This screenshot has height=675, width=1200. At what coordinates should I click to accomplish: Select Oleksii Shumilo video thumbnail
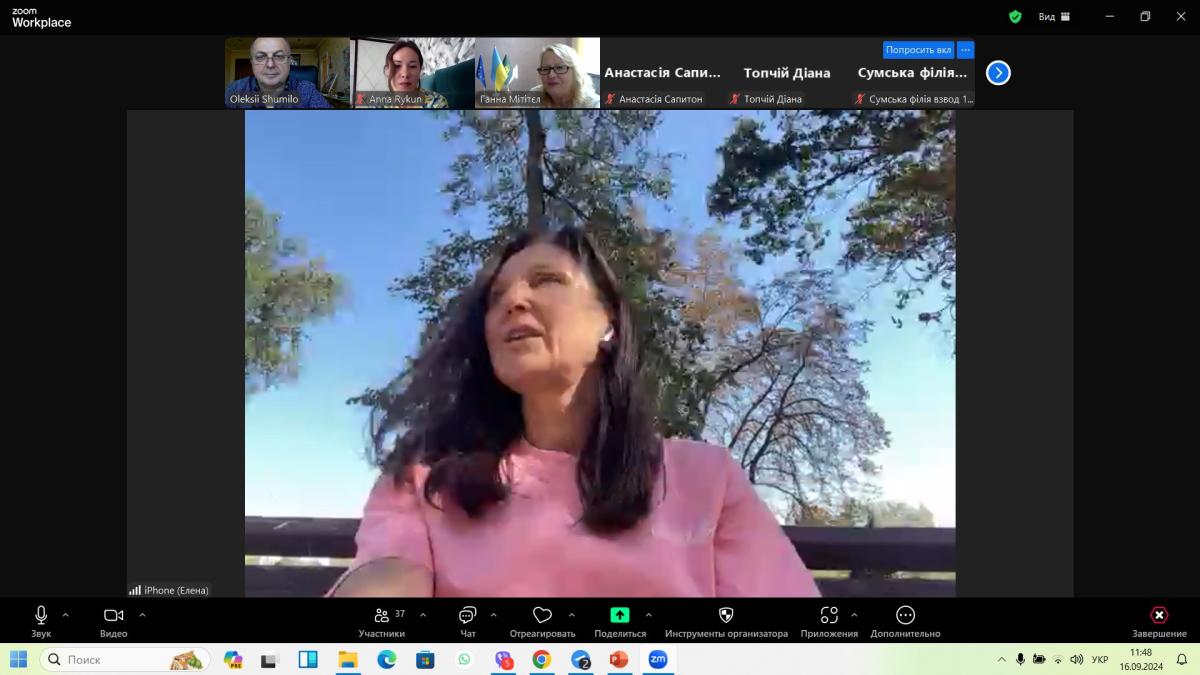287,72
